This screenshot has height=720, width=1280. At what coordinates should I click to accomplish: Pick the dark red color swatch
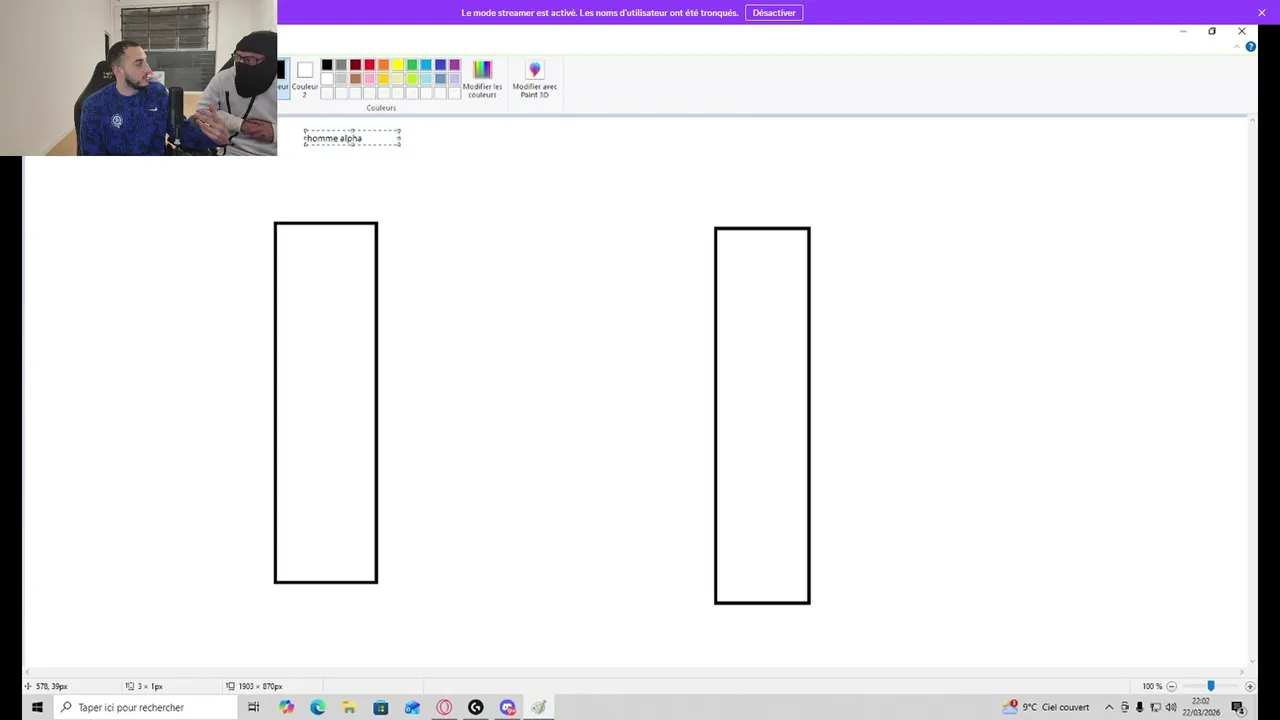click(355, 65)
